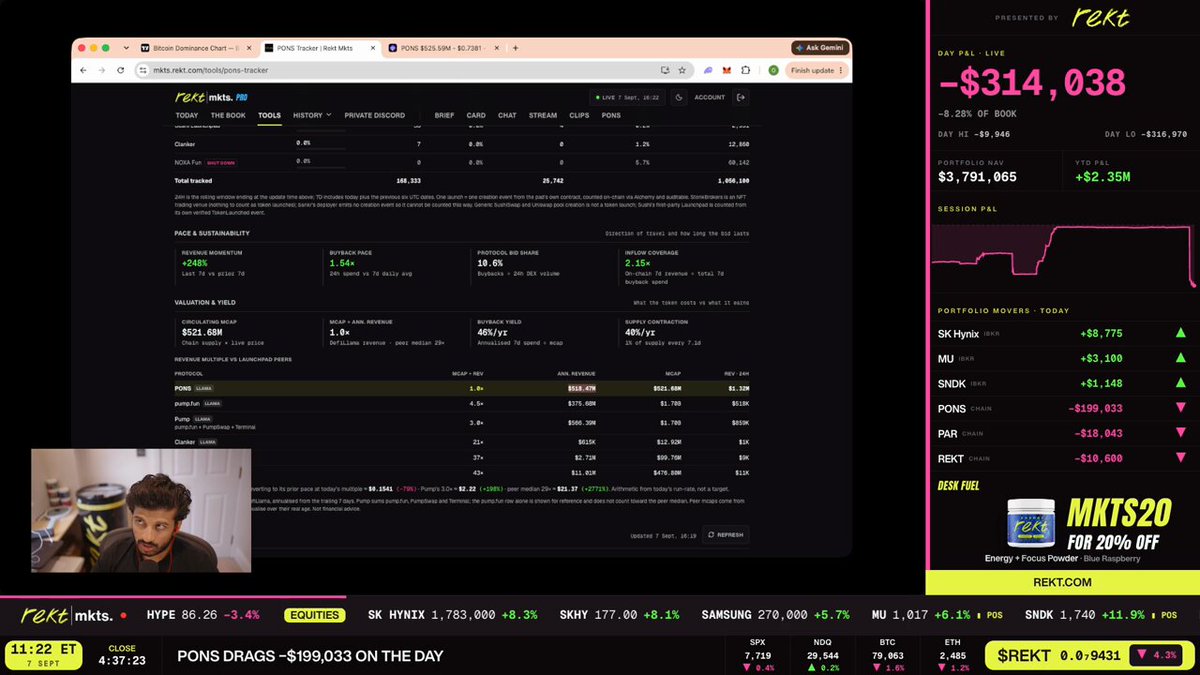Switch to the Bitcoin Dominance Chart tab
This screenshot has height=675, width=1200.
[197, 48]
